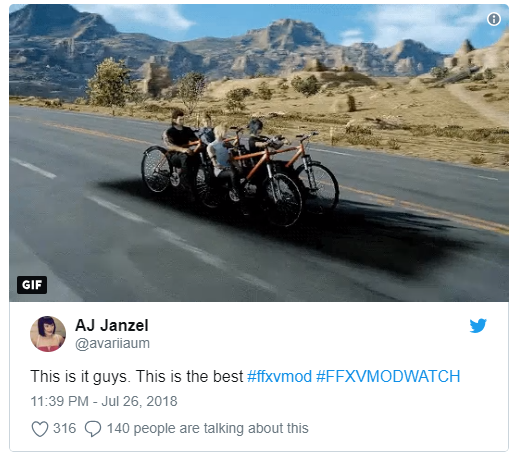Click the AJ Janzel display name
This screenshot has height=457, width=517.
coord(112,325)
